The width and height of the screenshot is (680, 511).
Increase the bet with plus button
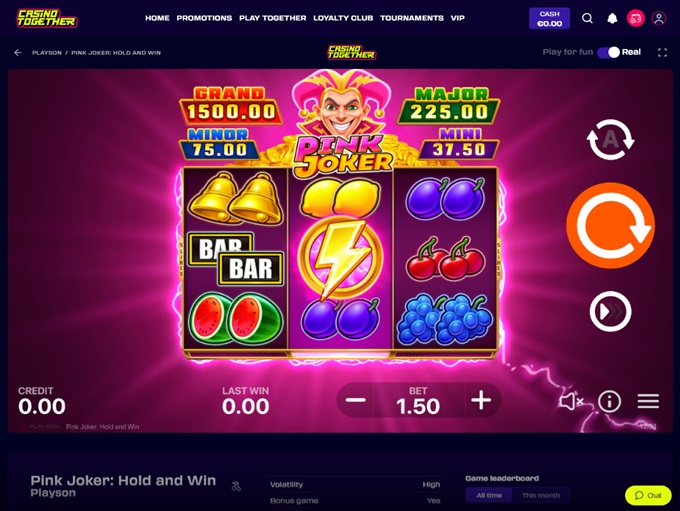click(481, 400)
